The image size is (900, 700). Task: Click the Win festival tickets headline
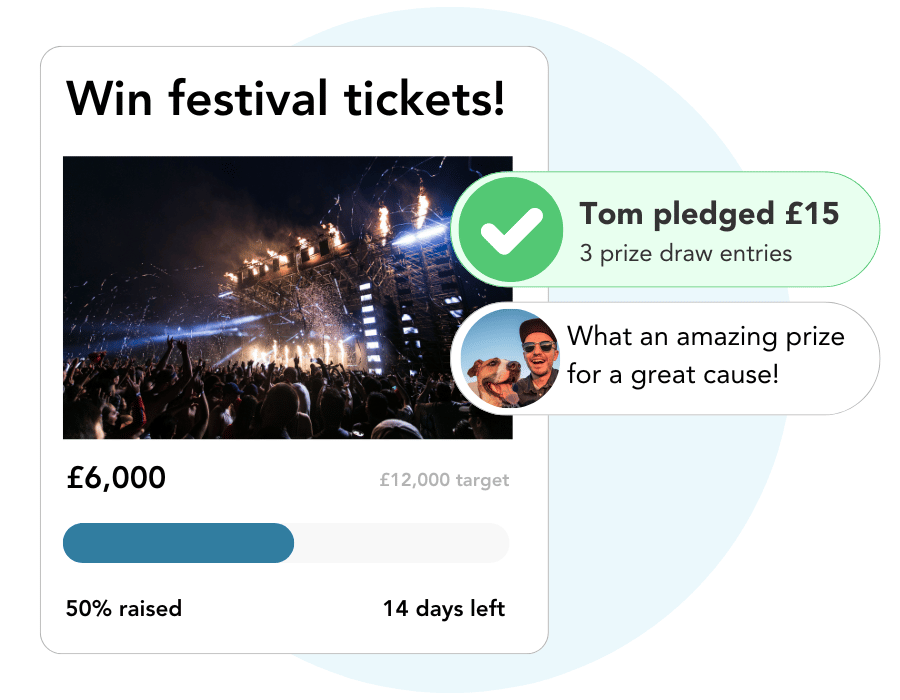click(287, 99)
